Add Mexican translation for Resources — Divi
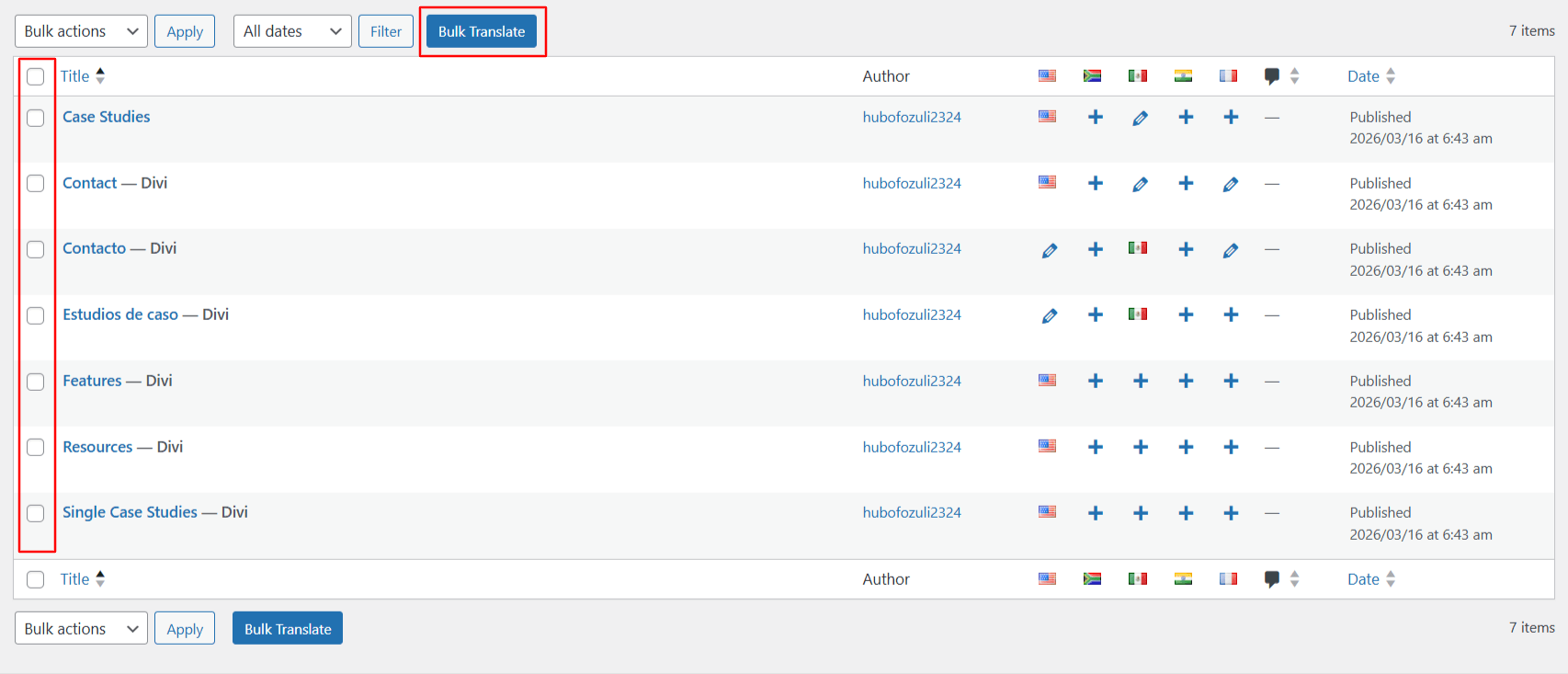This screenshot has height=674, width=1568. [1140, 447]
